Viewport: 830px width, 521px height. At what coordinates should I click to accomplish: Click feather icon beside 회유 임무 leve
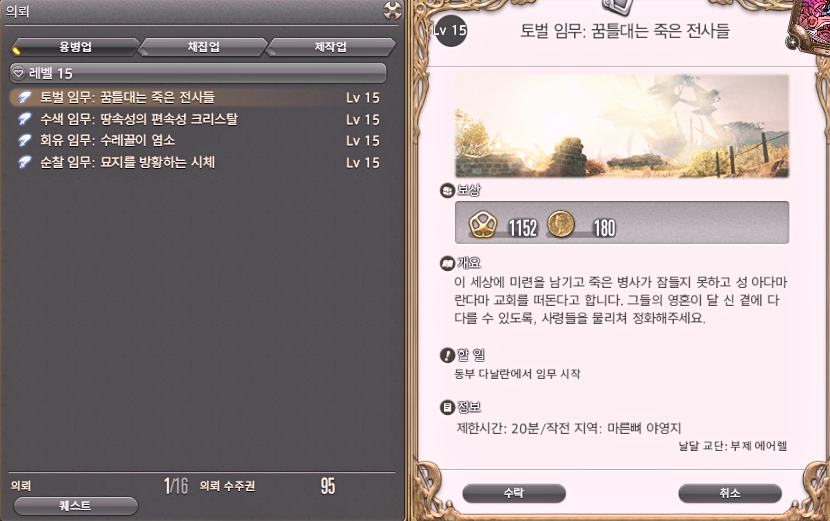click(x=24, y=140)
